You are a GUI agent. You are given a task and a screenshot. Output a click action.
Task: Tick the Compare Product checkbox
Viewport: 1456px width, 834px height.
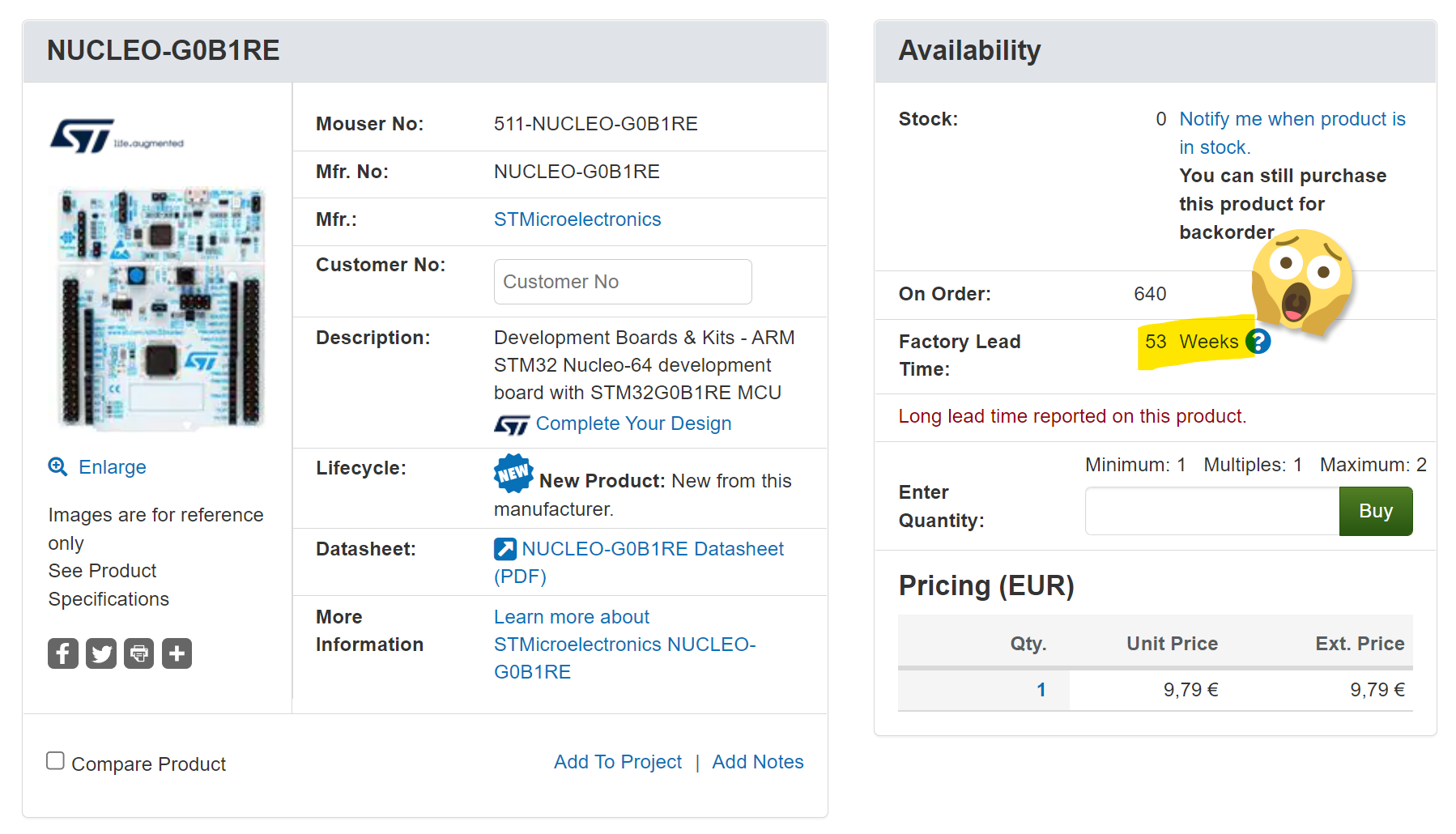tap(55, 761)
